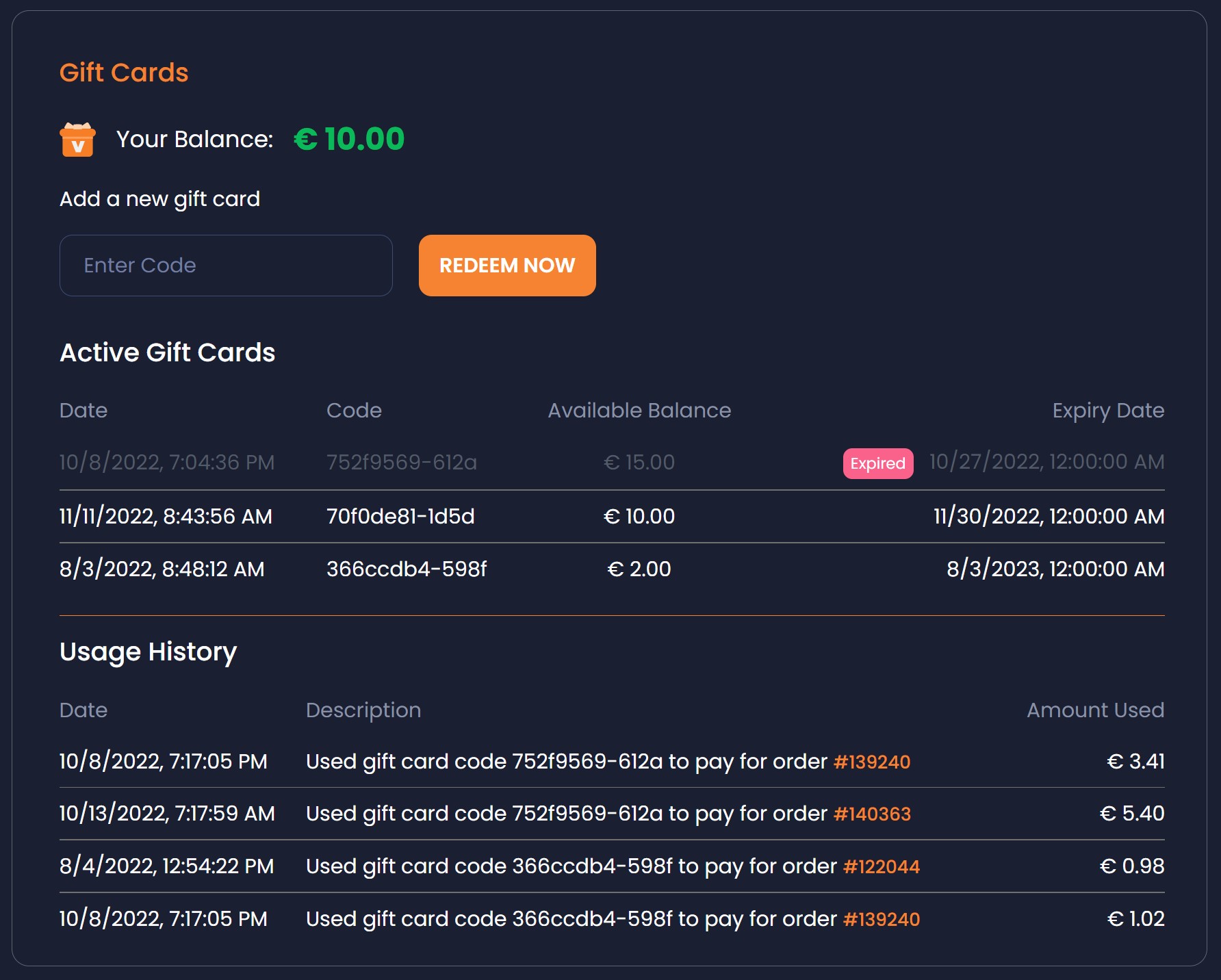Click the Available Balance column header
This screenshot has width=1221, height=980.
(x=639, y=411)
